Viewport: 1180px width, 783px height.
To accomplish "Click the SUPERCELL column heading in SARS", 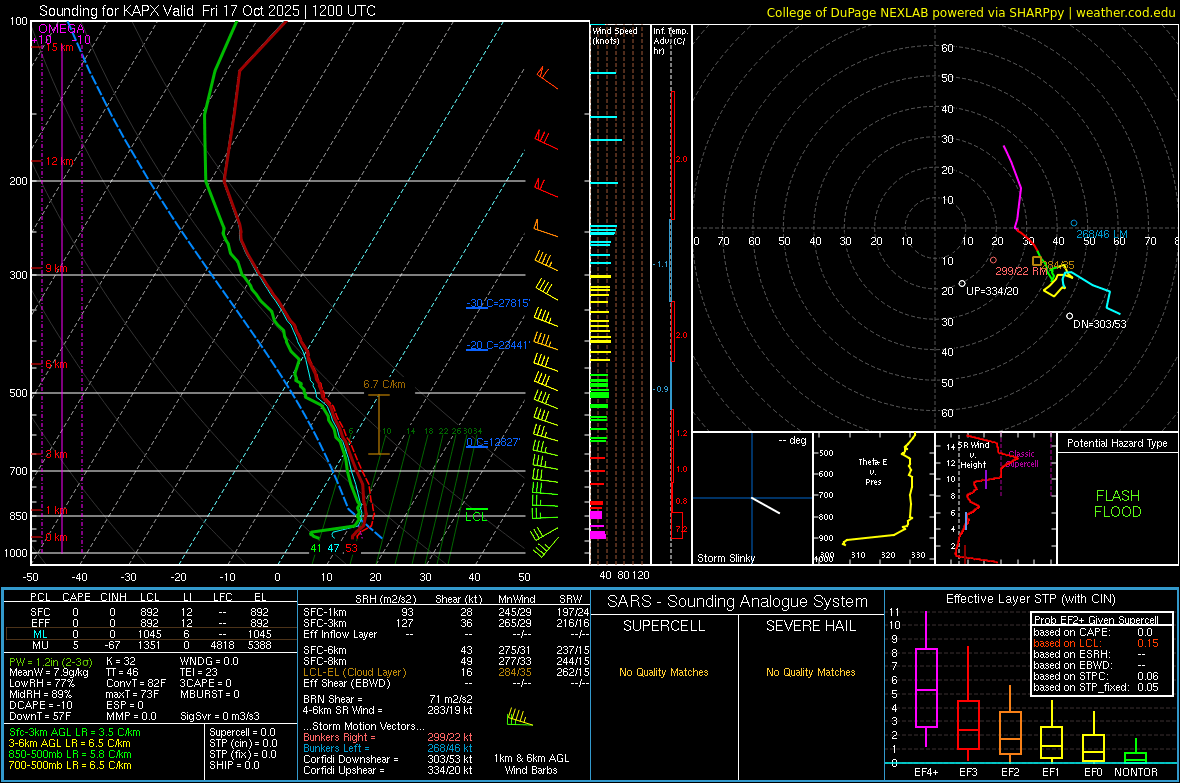I will [664, 626].
